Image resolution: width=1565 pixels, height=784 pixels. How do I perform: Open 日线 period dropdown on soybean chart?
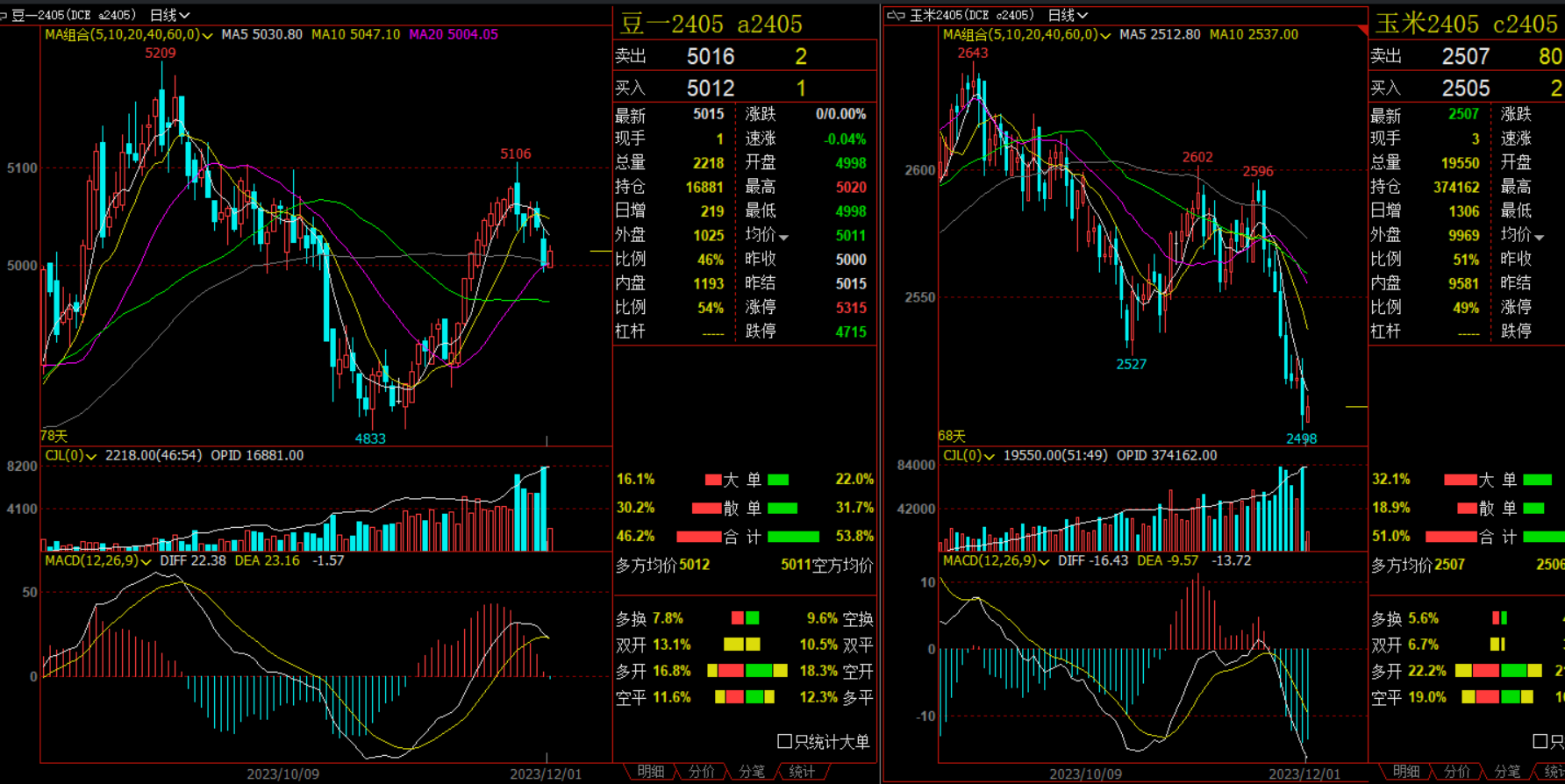pyautogui.click(x=170, y=15)
